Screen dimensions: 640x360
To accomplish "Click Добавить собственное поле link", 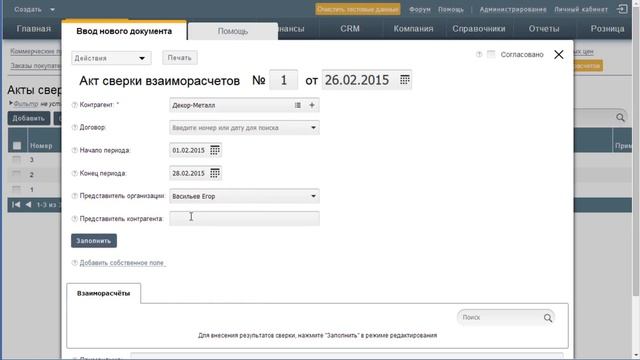I will pos(122,263).
